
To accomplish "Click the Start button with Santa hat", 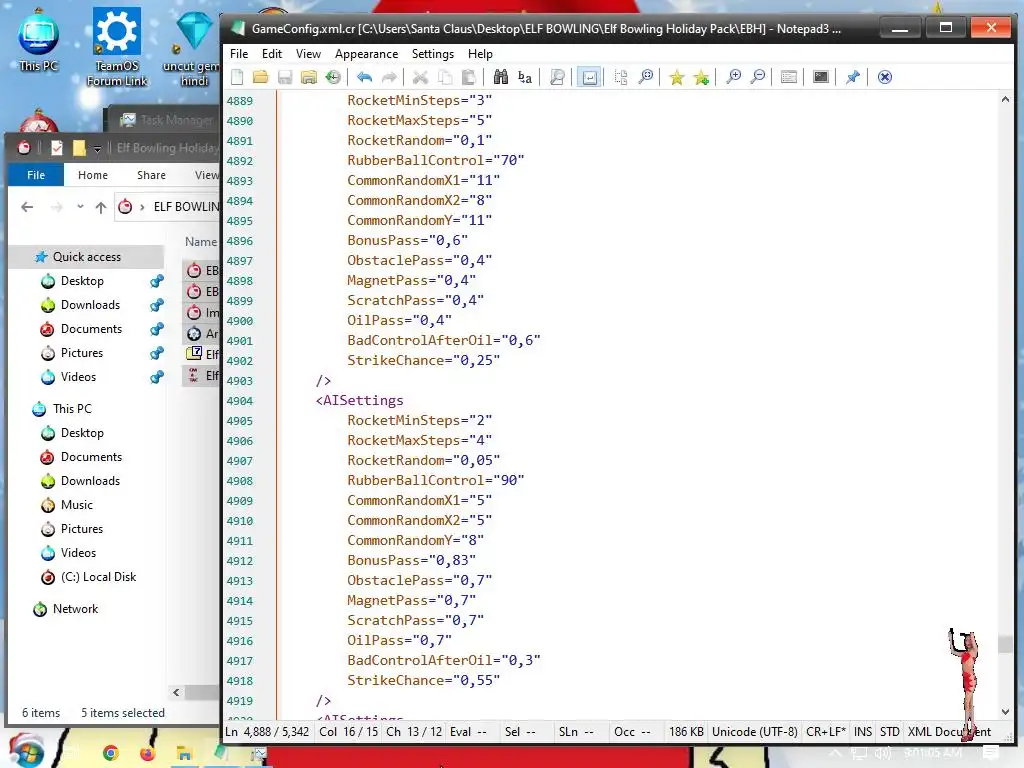I will click(x=25, y=752).
